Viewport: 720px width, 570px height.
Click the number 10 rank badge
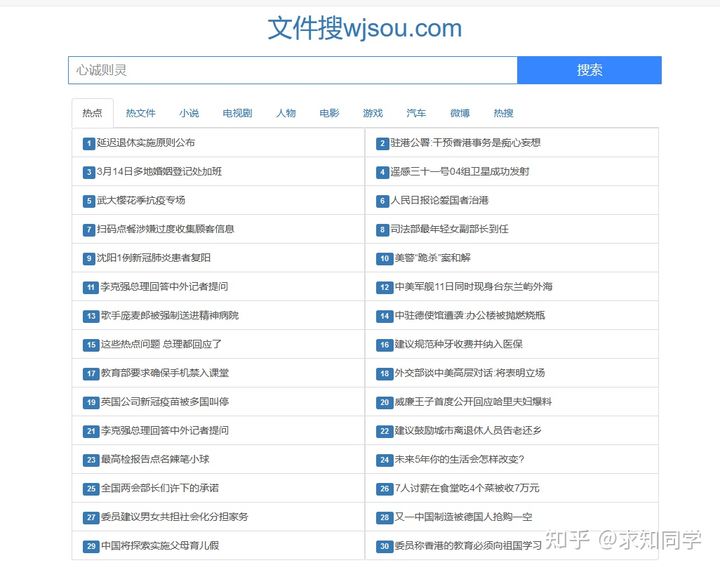click(x=384, y=259)
